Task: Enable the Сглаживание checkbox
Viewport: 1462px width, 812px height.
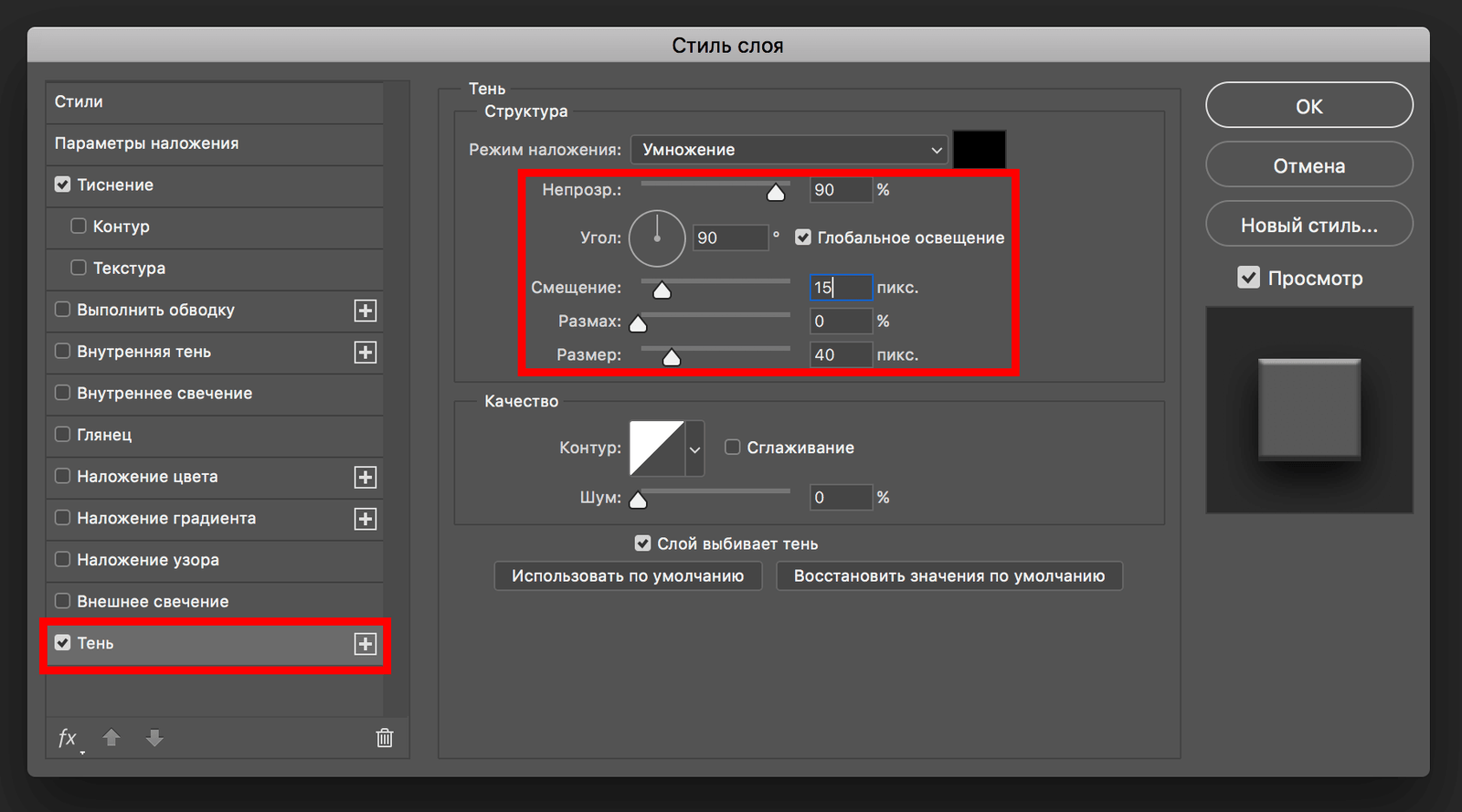Action: click(x=733, y=448)
